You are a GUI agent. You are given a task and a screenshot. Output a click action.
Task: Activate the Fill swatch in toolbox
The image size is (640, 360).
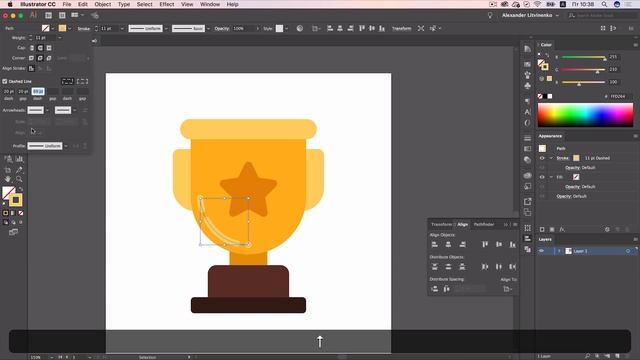click(x=8, y=193)
